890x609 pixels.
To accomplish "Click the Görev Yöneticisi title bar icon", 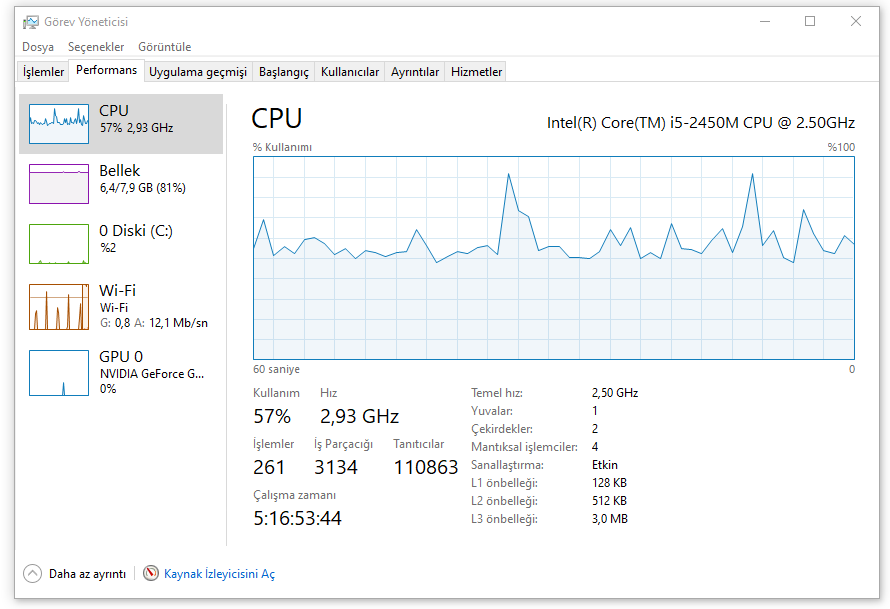I will [x=31, y=21].
